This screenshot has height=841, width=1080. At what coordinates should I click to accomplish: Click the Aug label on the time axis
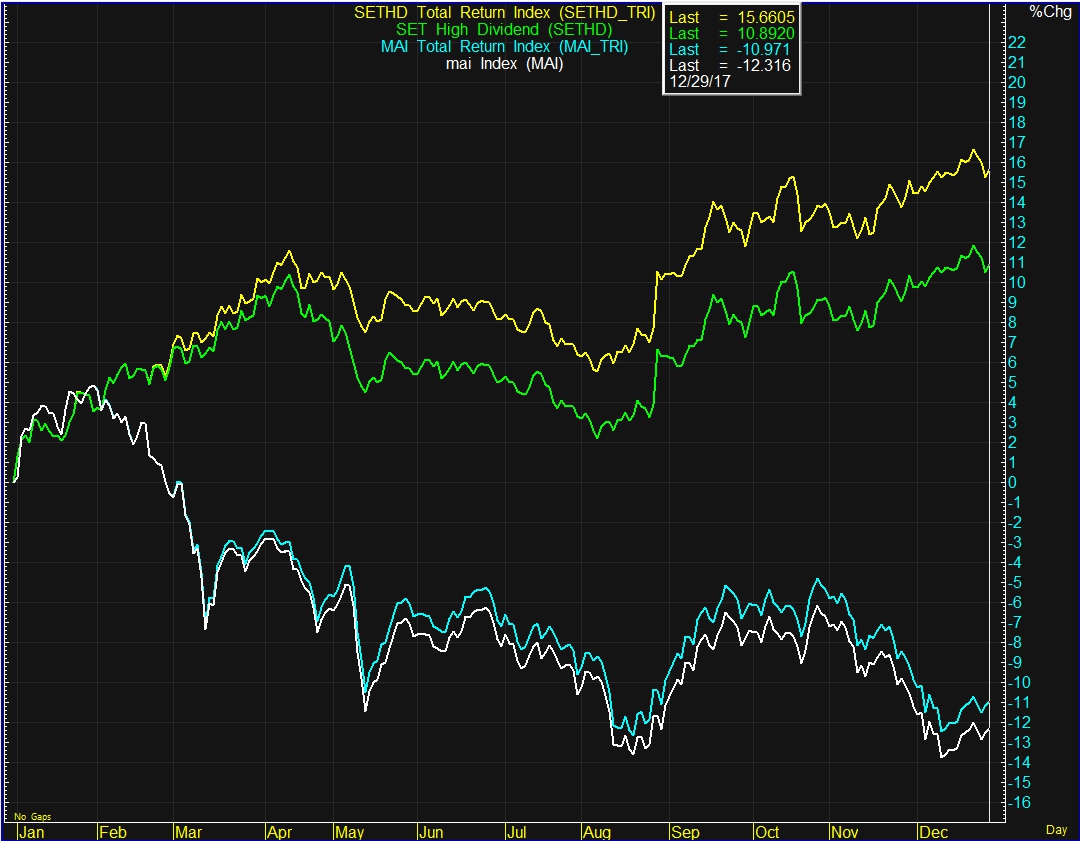pos(596,832)
